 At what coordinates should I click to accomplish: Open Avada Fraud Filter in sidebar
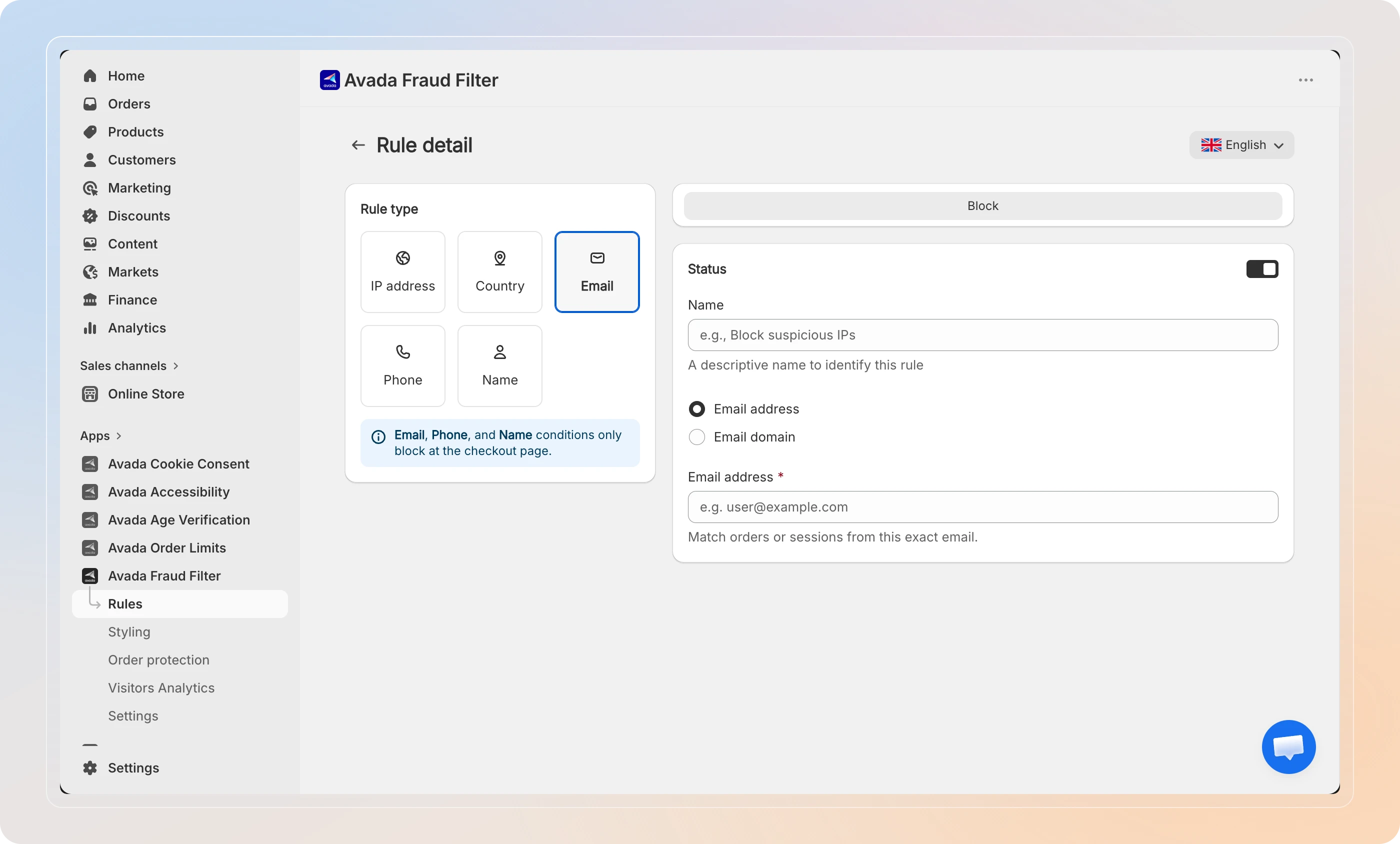(164, 575)
